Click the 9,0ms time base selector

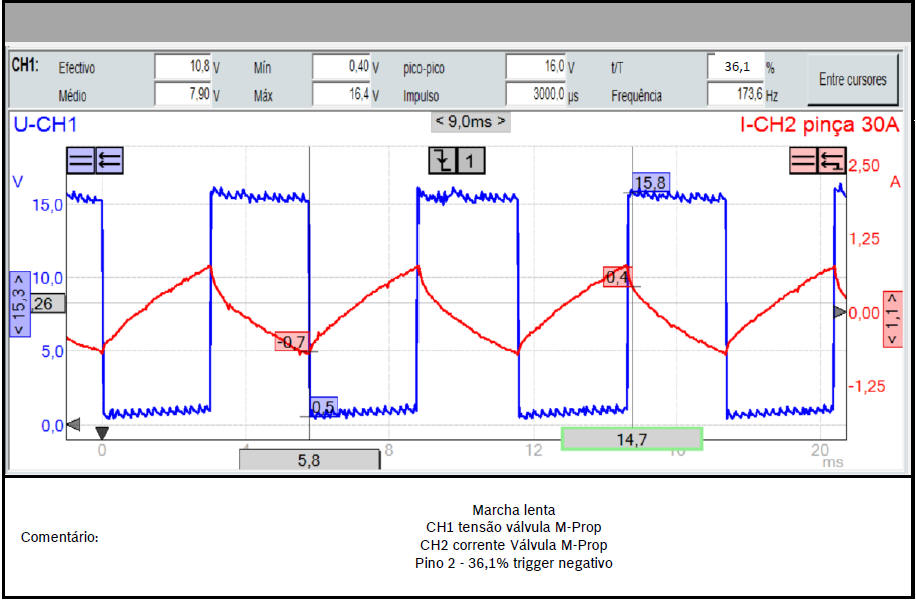[470, 121]
